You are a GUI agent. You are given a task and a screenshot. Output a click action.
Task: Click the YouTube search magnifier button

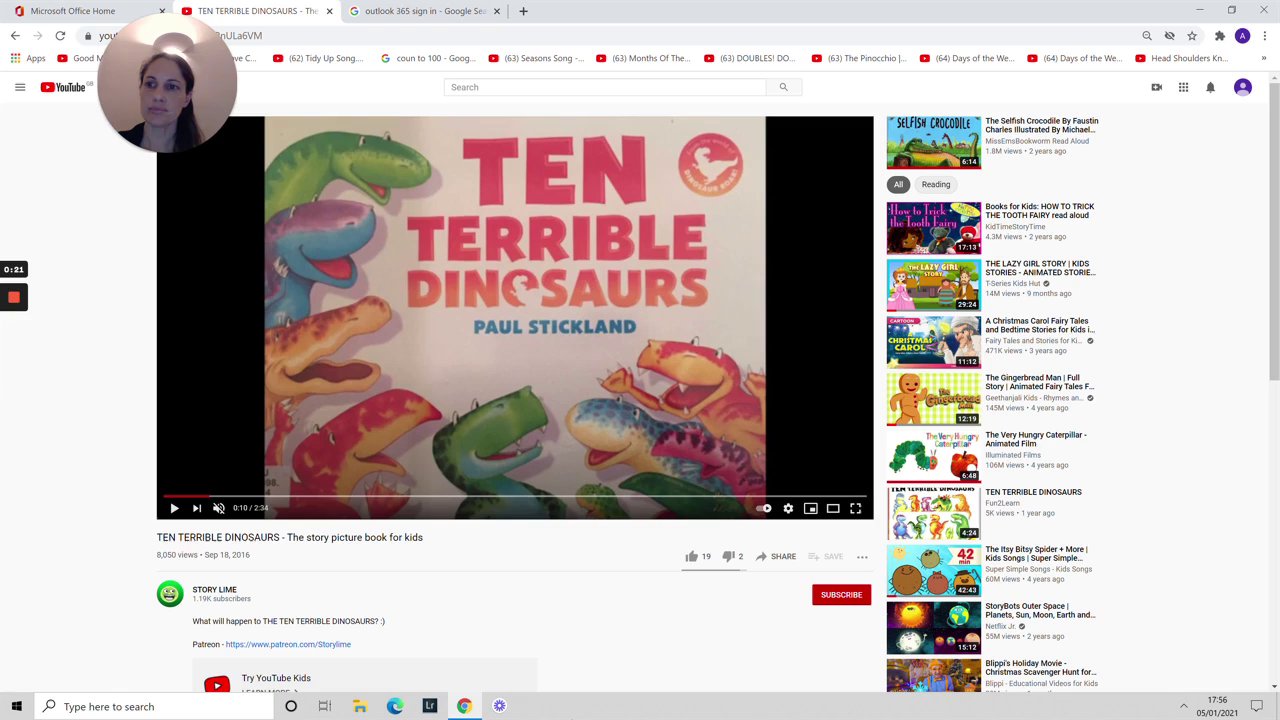pyautogui.click(x=784, y=87)
